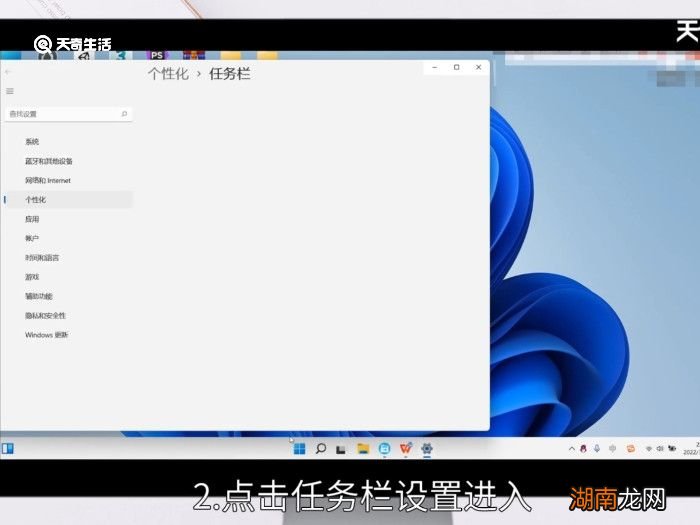Select 个性化 in the sidebar
This screenshot has width=700, height=525.
coord(68,200)
